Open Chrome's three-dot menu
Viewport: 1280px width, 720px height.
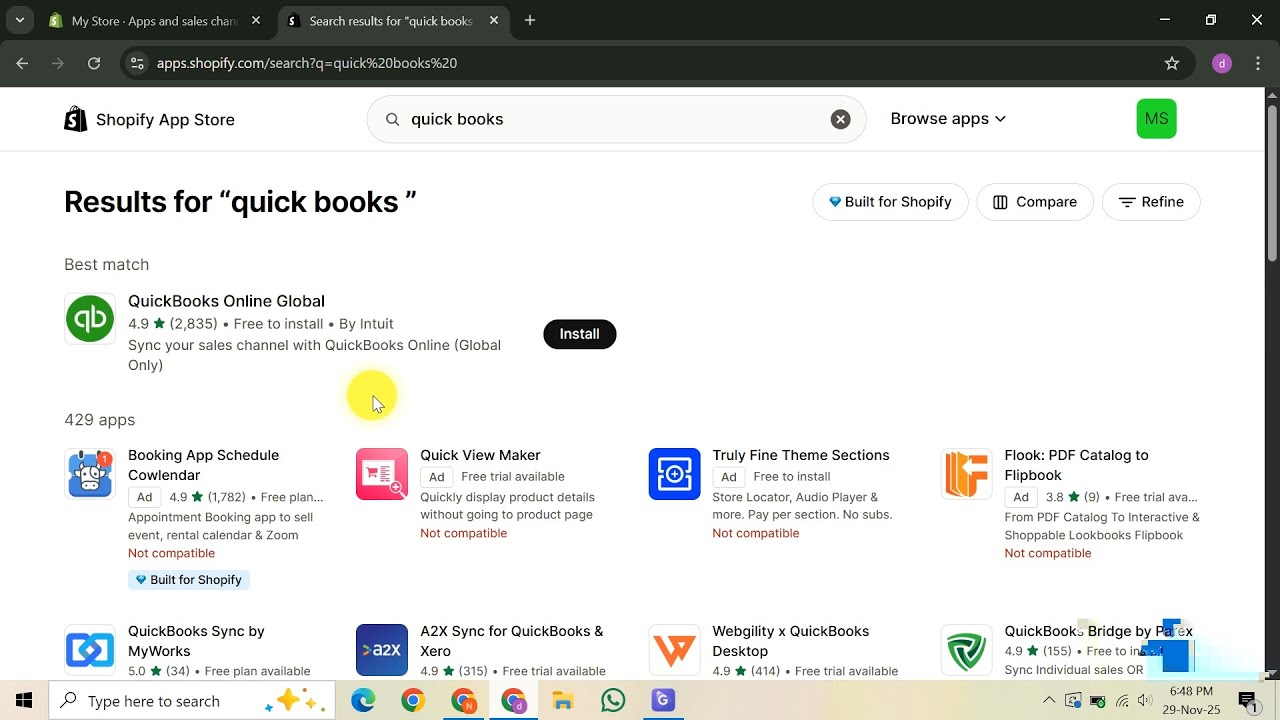coord(1257,63)
